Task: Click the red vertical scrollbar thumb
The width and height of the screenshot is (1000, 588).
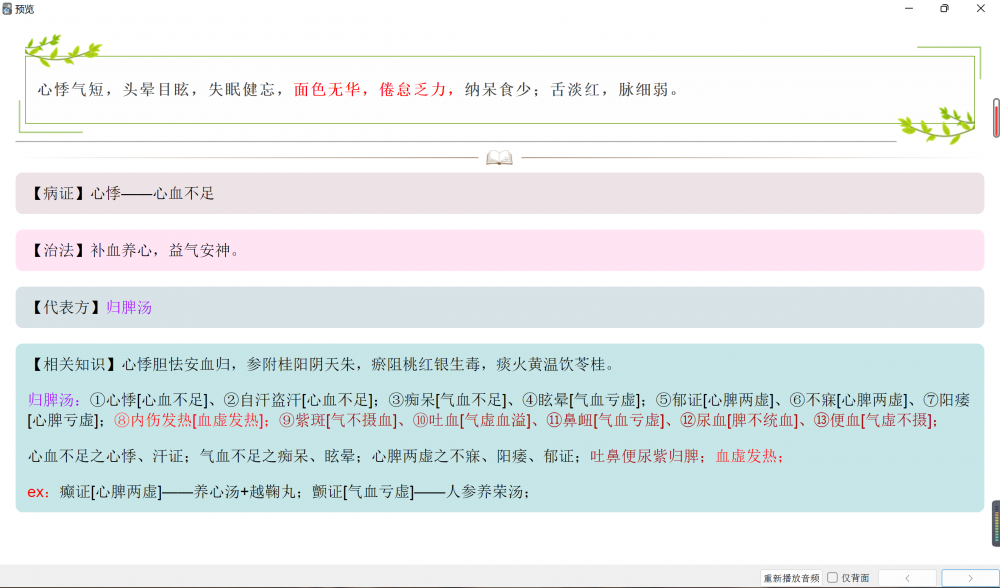Action: click(996, 119)
